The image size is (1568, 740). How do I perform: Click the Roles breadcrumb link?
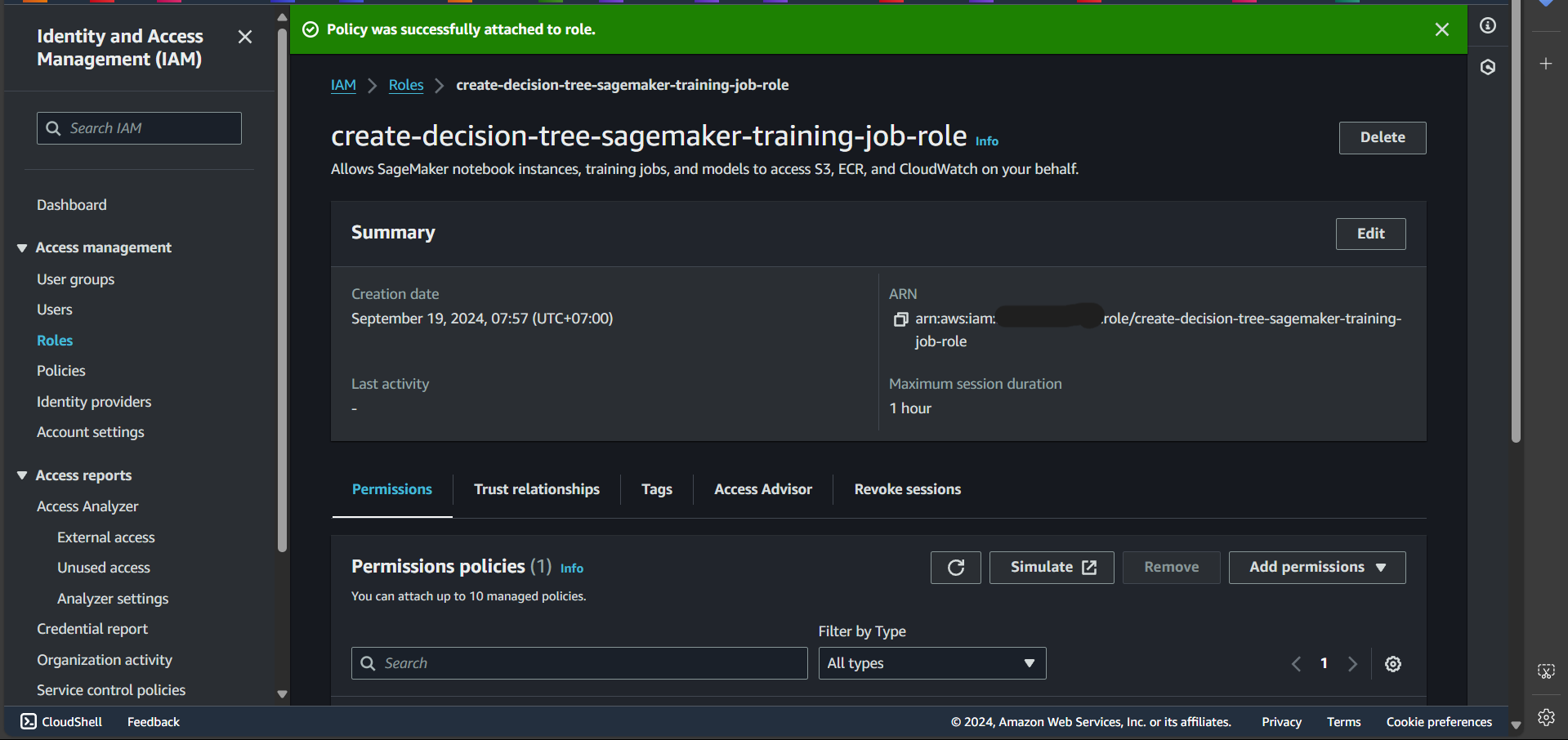click(x=405, y=85)
